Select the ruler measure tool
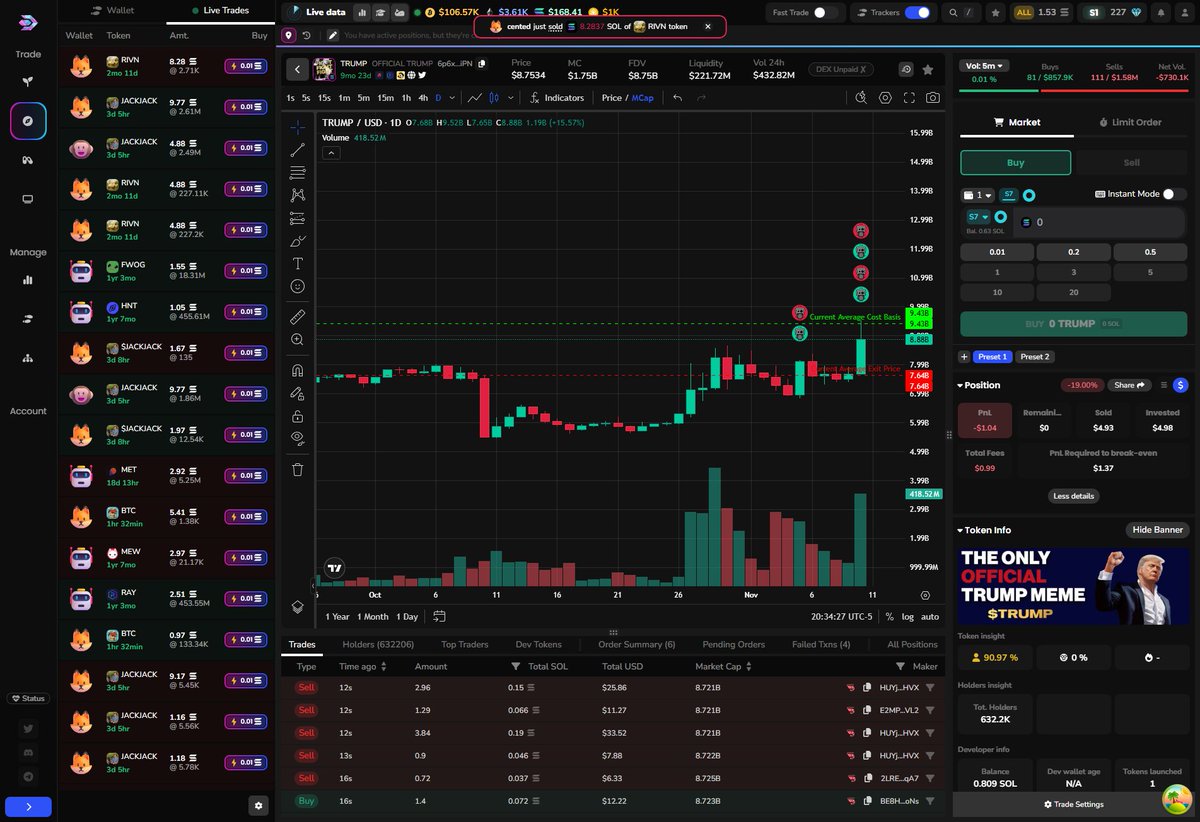The image size is (1200, 822). click(x=297, y=316)
